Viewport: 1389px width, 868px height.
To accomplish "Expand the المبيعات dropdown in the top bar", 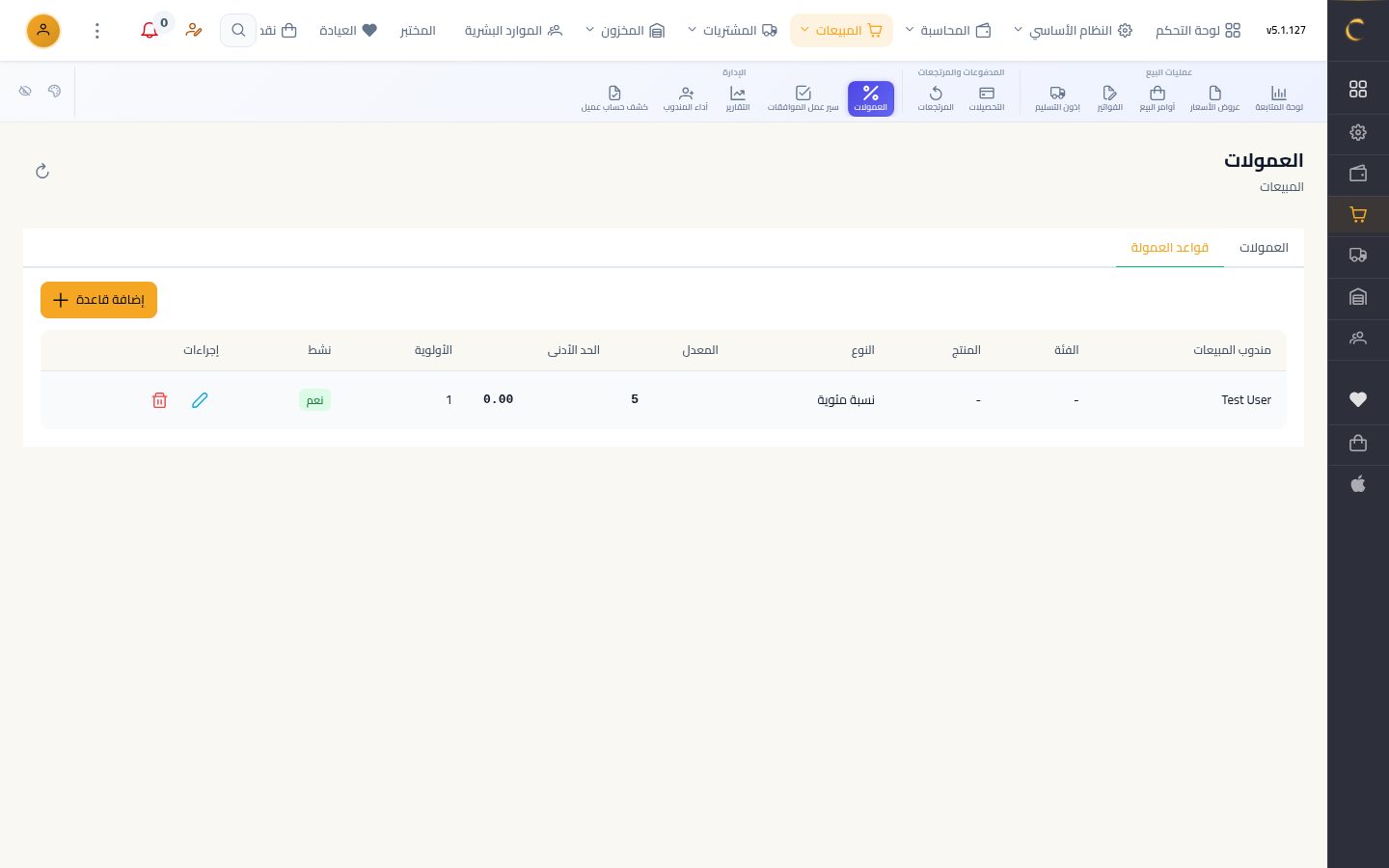I will click(x=842, y=31).
